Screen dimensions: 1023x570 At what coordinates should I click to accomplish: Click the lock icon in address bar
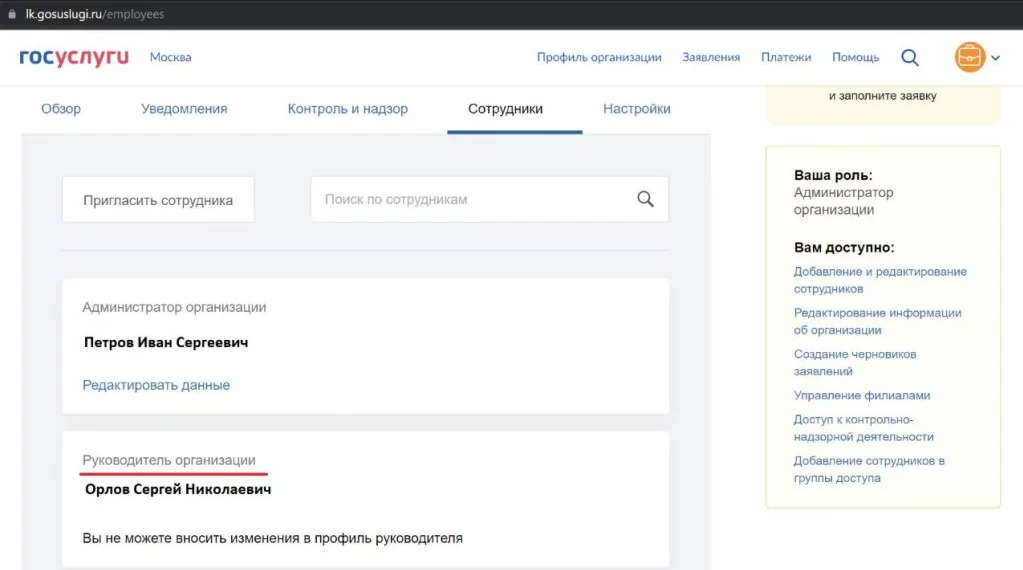12,14
